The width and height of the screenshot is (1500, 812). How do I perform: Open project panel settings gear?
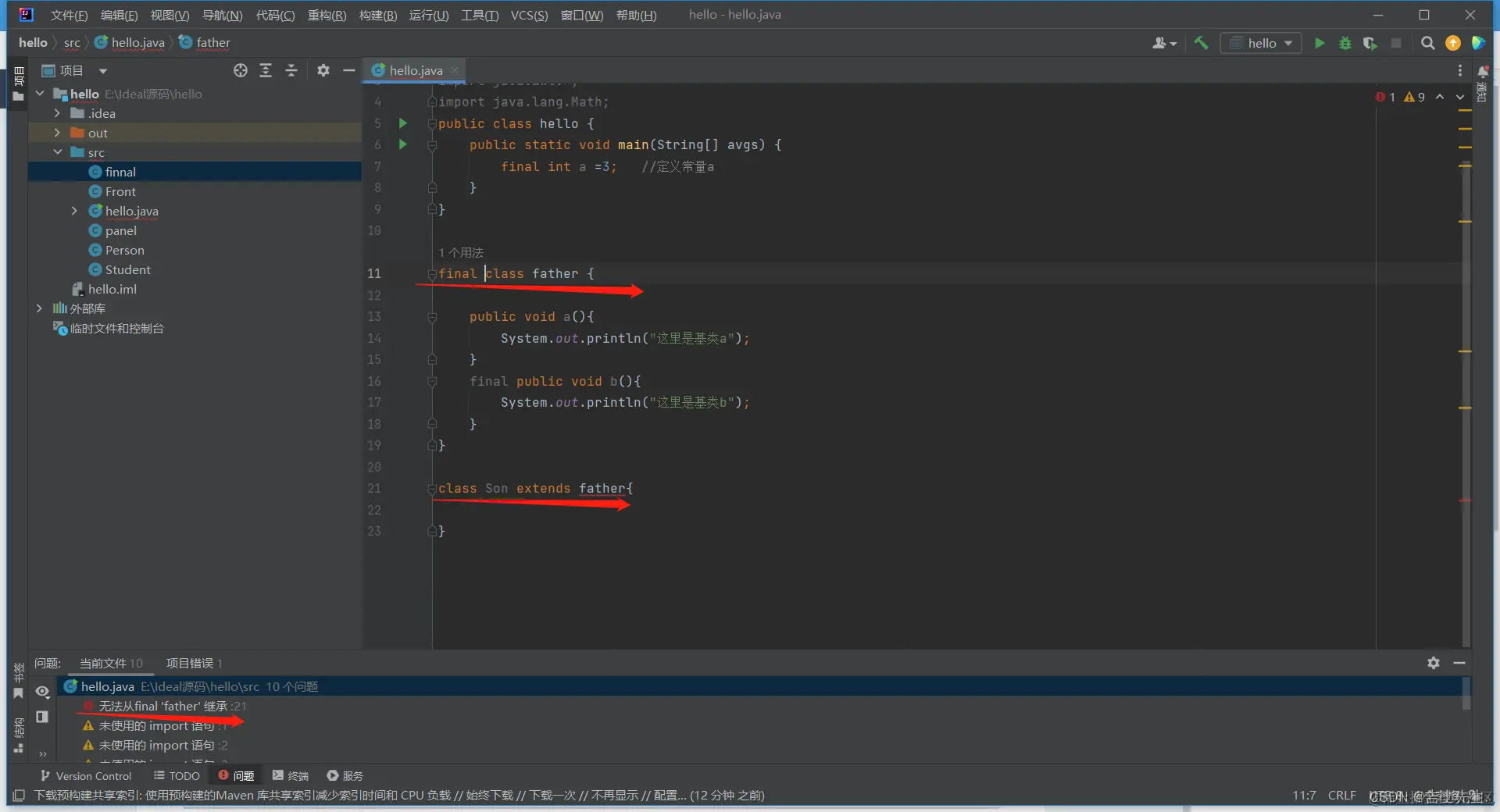[323, 70]
